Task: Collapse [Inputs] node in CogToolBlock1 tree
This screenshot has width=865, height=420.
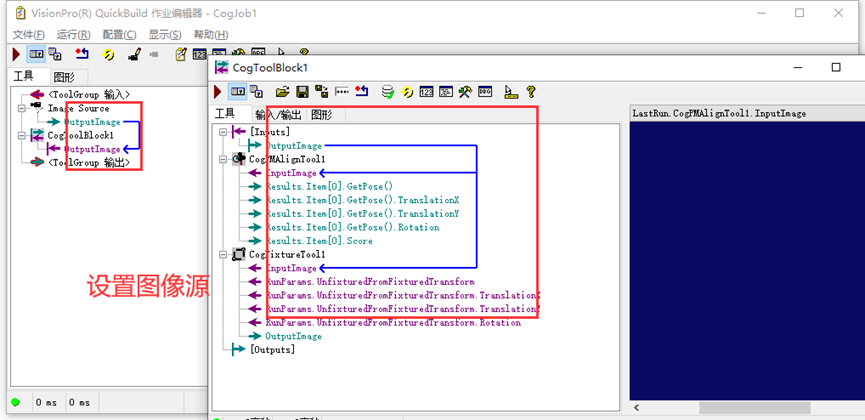Action: coord(223,132)
